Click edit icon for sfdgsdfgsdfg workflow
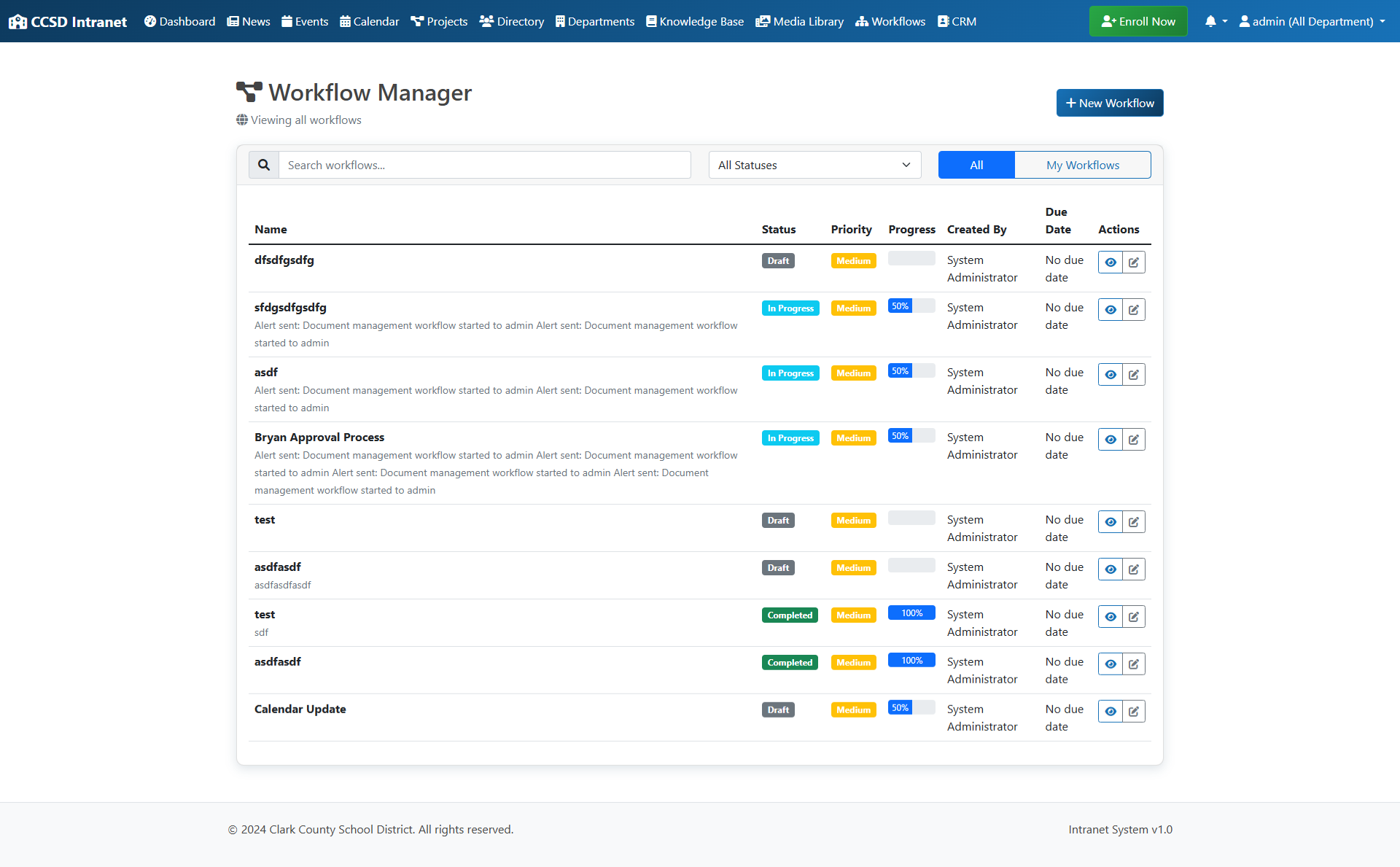The width and height of the screenshot is (1400, 867). click(x=1134, y=309)
